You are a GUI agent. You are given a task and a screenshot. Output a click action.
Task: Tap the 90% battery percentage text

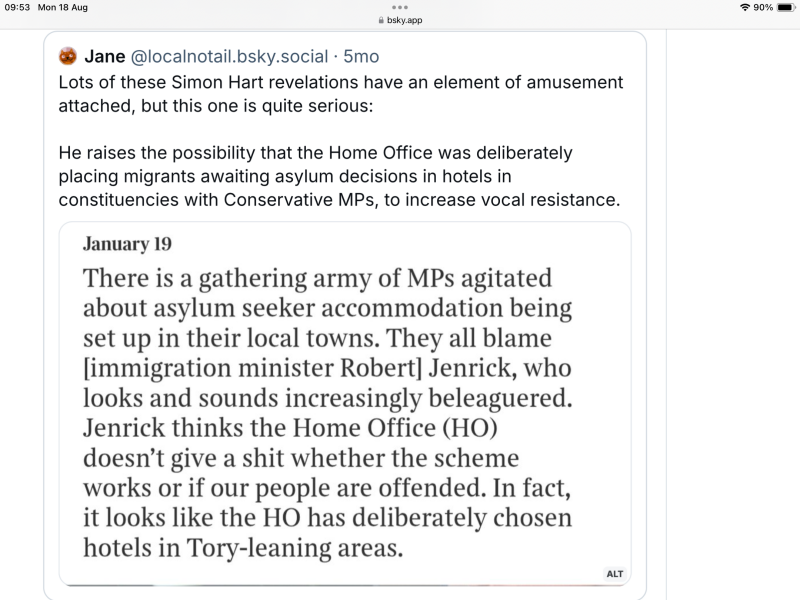point(764,8)
